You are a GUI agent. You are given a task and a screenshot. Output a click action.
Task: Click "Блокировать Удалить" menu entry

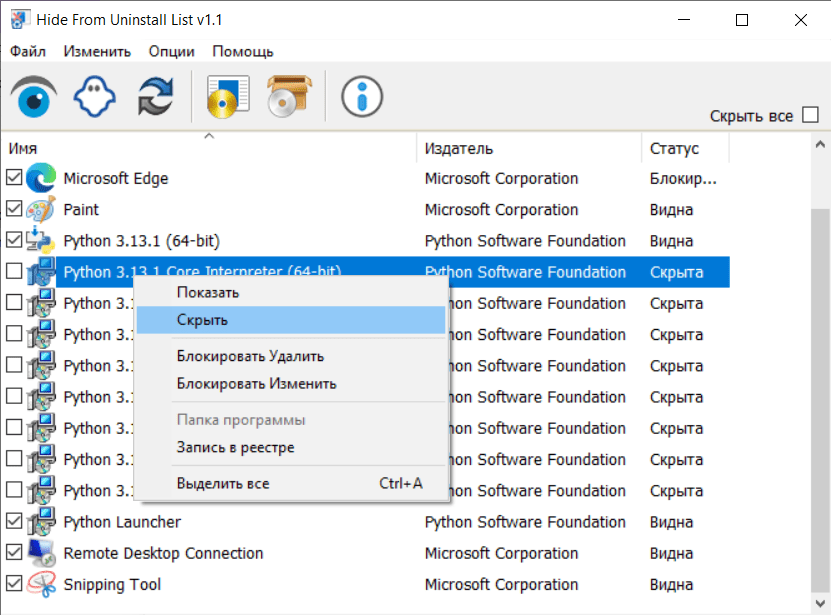(x=250, y=356)
